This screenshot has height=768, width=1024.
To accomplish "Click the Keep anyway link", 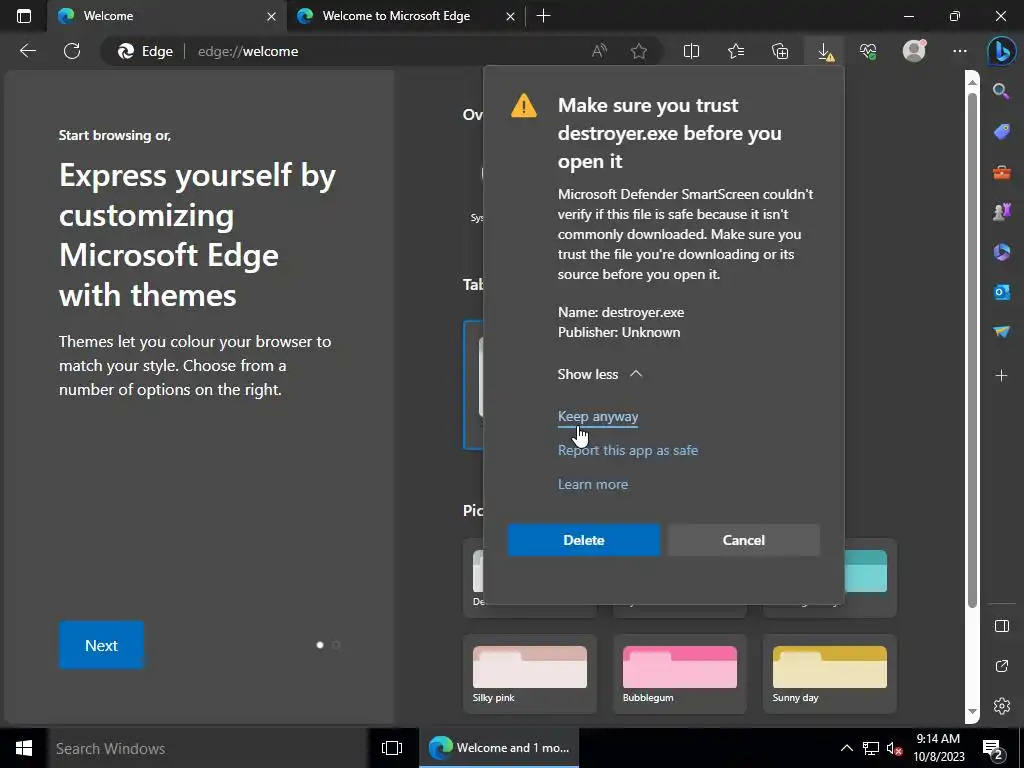I will coord(598,417).
